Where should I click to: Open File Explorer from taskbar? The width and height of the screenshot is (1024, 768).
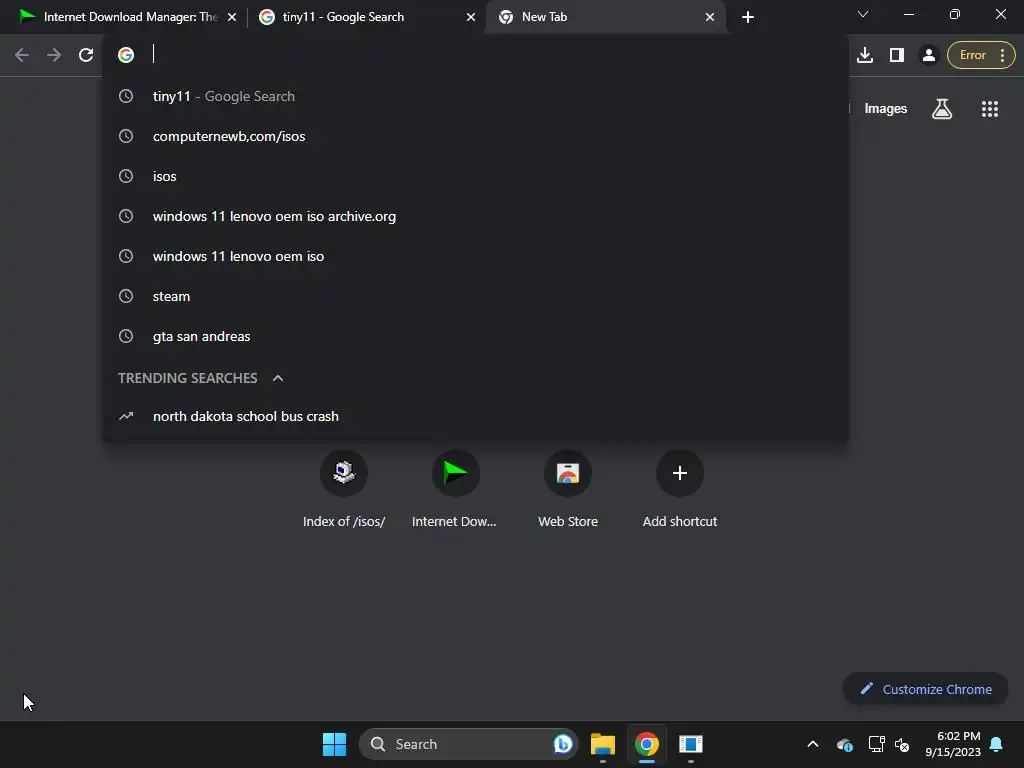point(603,744)
